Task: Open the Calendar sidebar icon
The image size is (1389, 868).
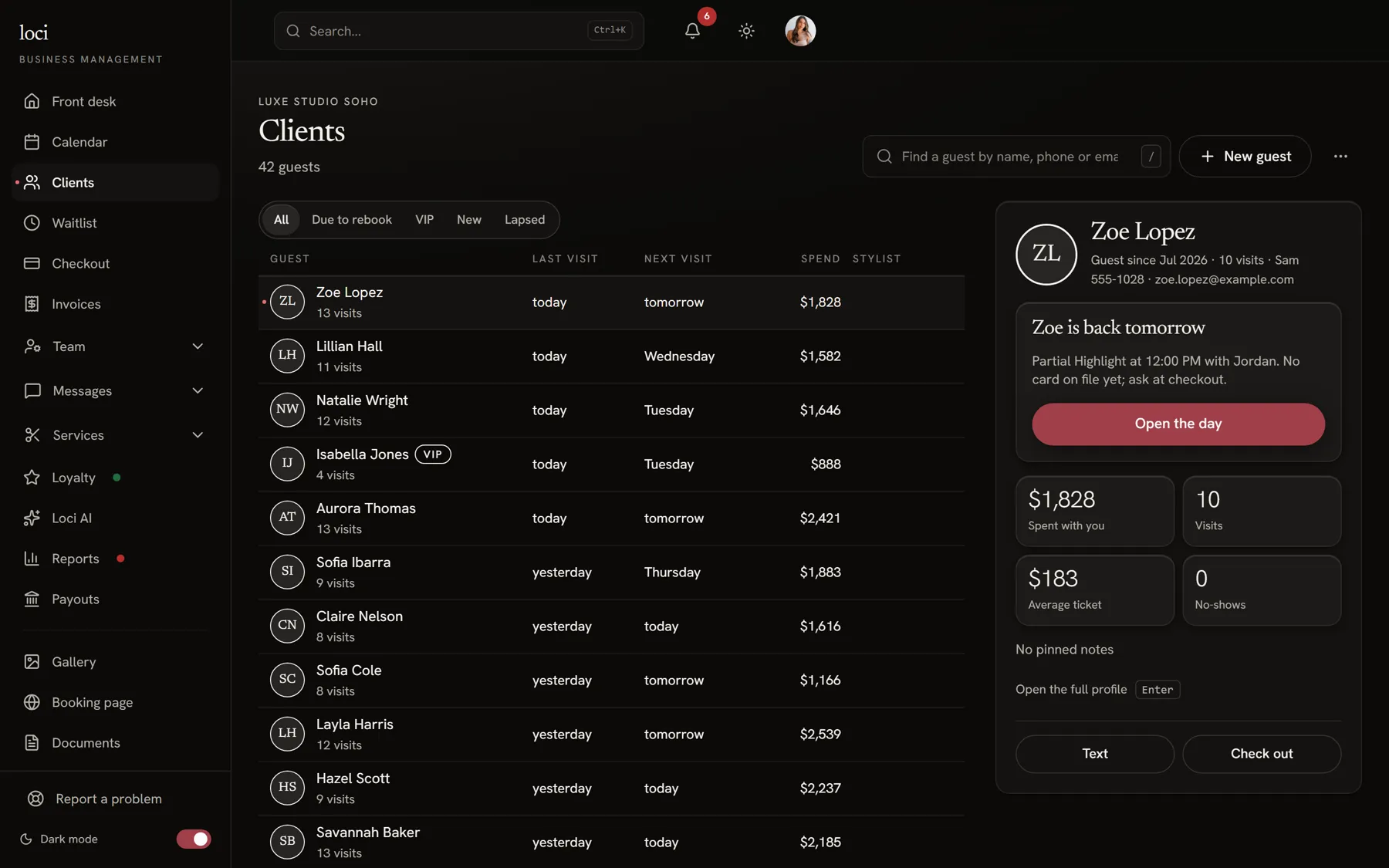Action: point(32,142)
